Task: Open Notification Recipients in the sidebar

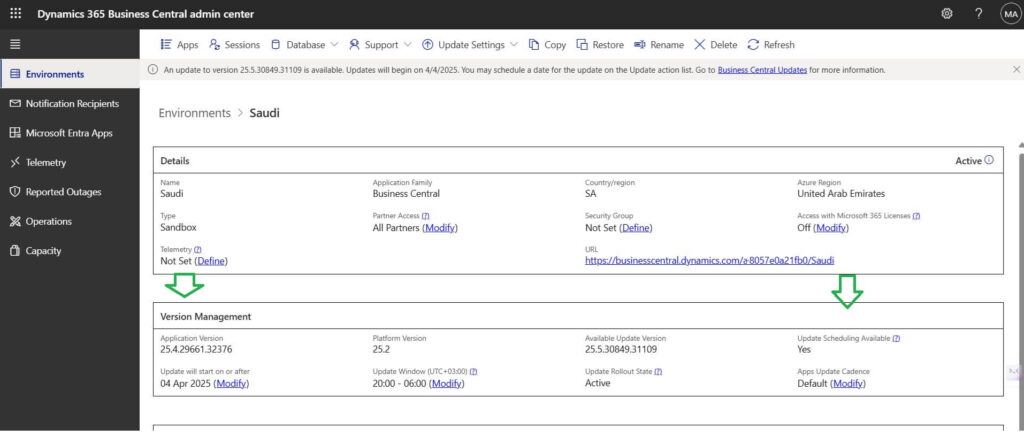Action: click(x=70, y=104)
